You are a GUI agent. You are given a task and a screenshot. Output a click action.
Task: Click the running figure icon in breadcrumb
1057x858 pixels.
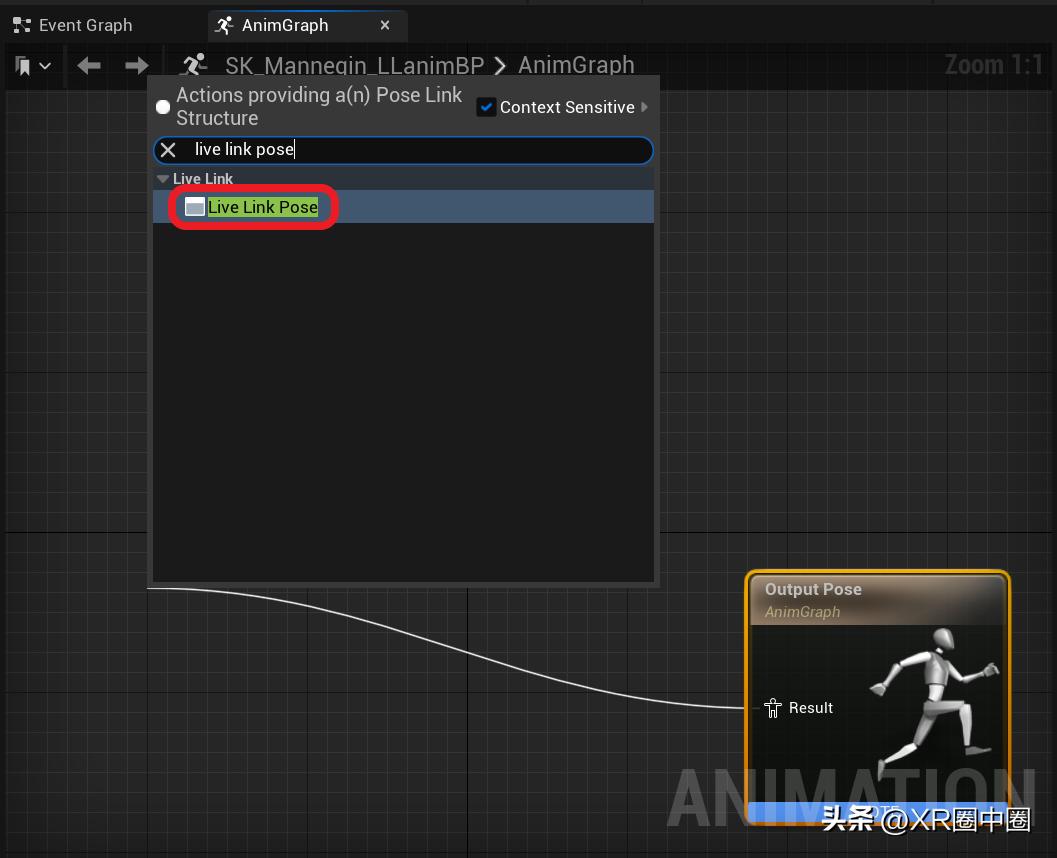(x=193, y=66)
